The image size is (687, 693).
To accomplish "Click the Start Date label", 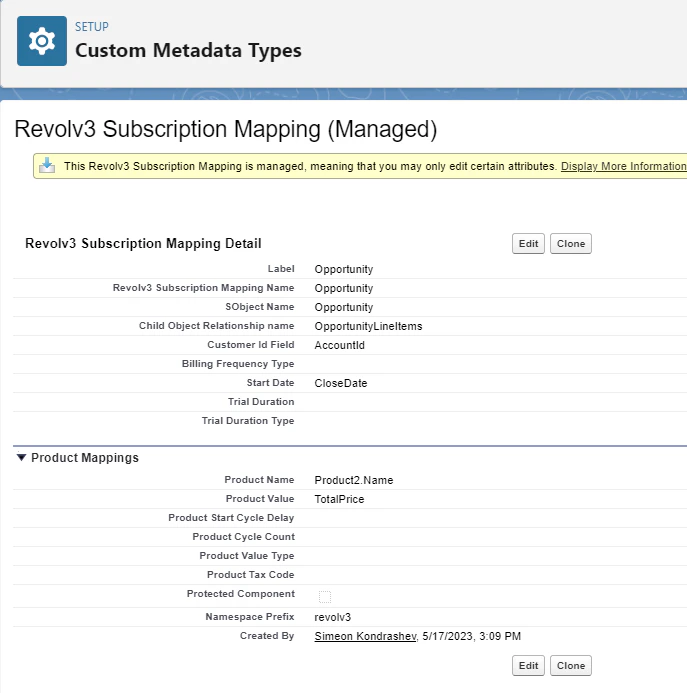I will 271,383.
